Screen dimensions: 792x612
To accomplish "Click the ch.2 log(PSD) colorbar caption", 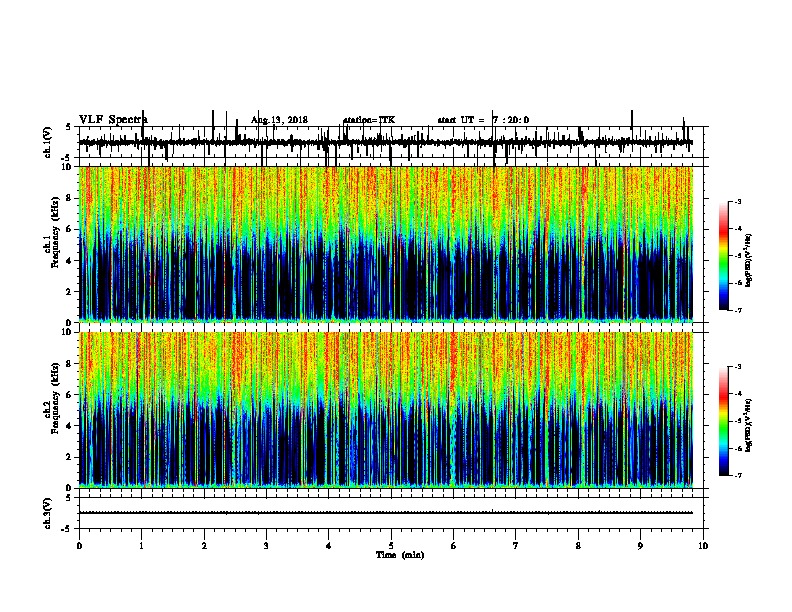I will 749,425.
